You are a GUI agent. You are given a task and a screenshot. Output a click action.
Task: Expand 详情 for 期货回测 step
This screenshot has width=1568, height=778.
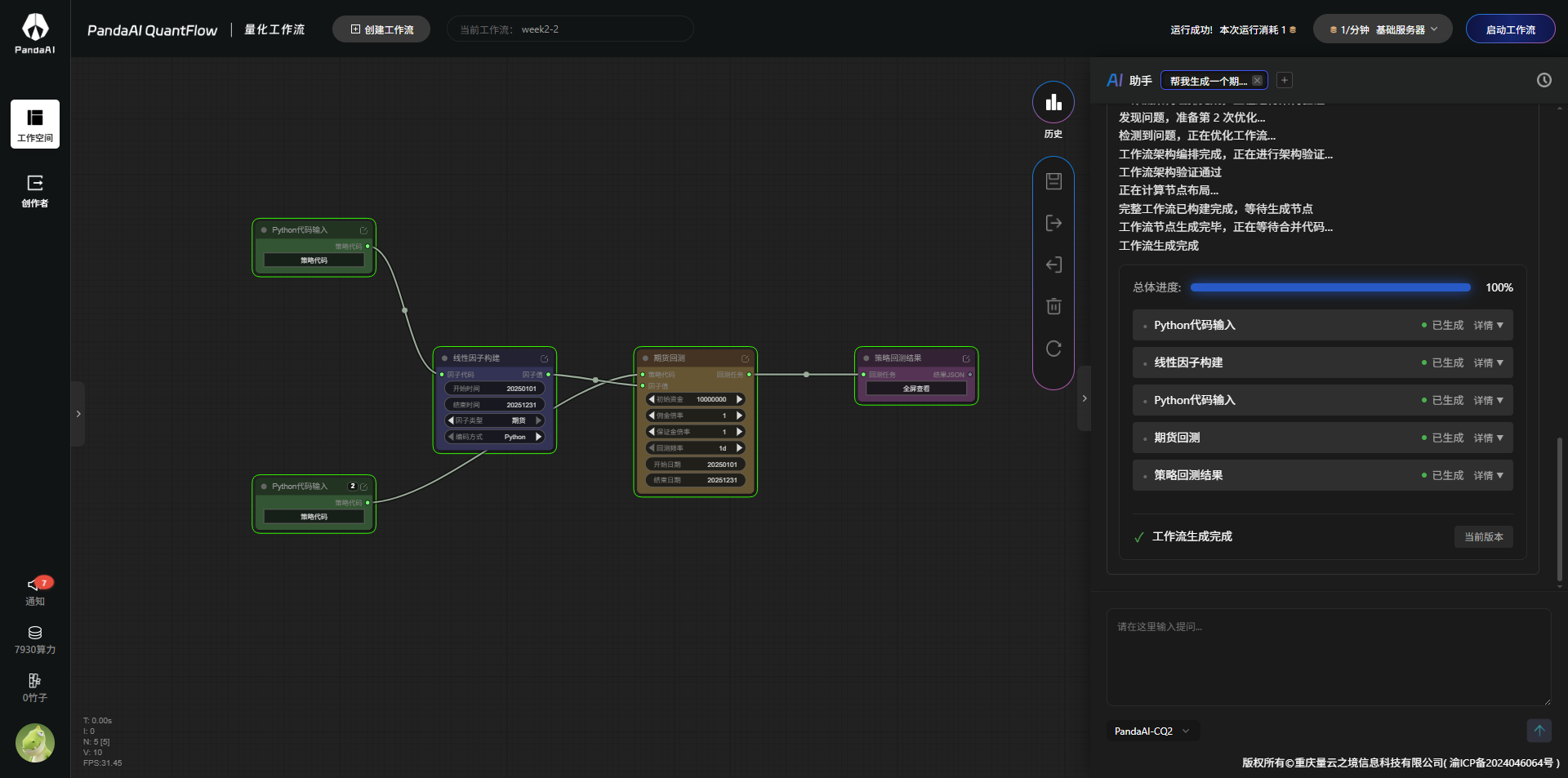[x=1488, y=438]
